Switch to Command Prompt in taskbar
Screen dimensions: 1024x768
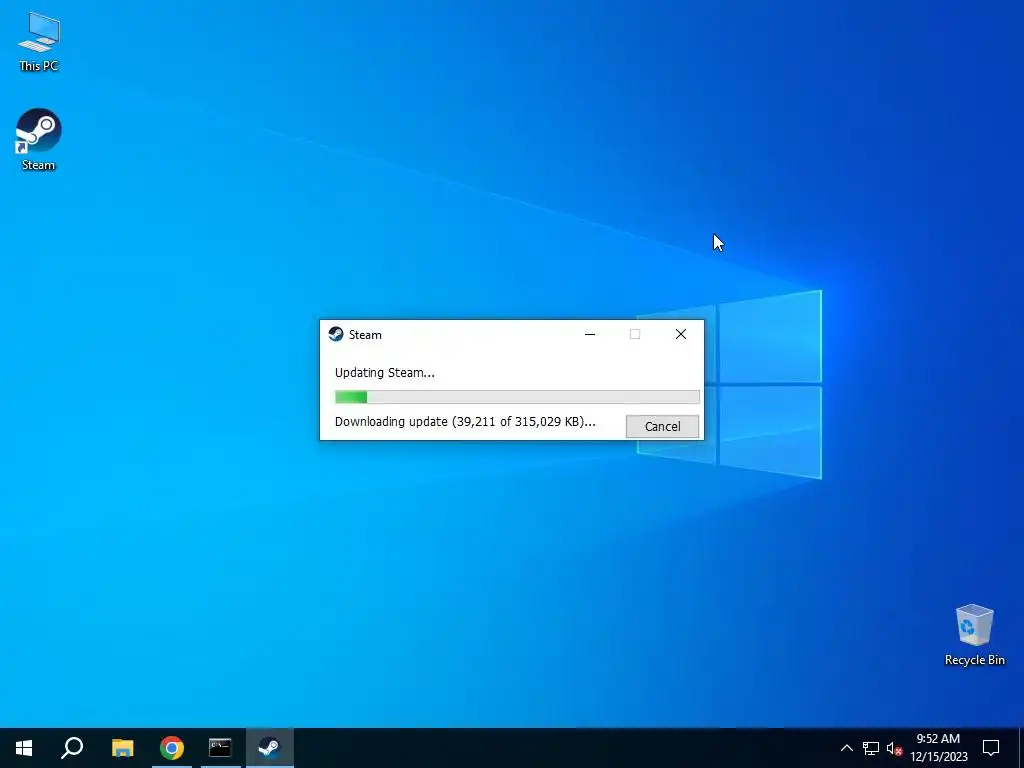(220, 748)
